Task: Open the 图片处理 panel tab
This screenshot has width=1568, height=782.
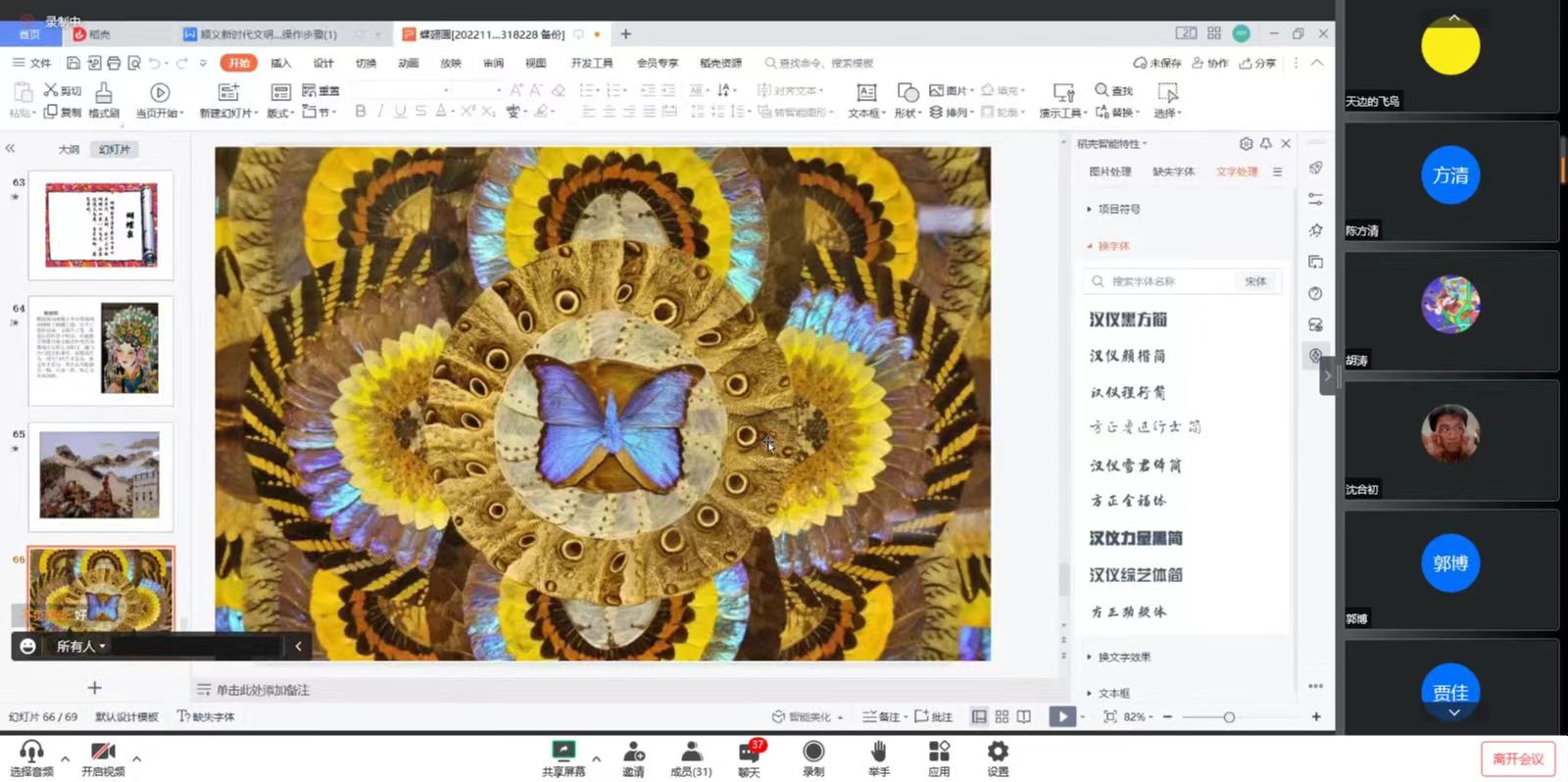Action: pos(1109,171)
